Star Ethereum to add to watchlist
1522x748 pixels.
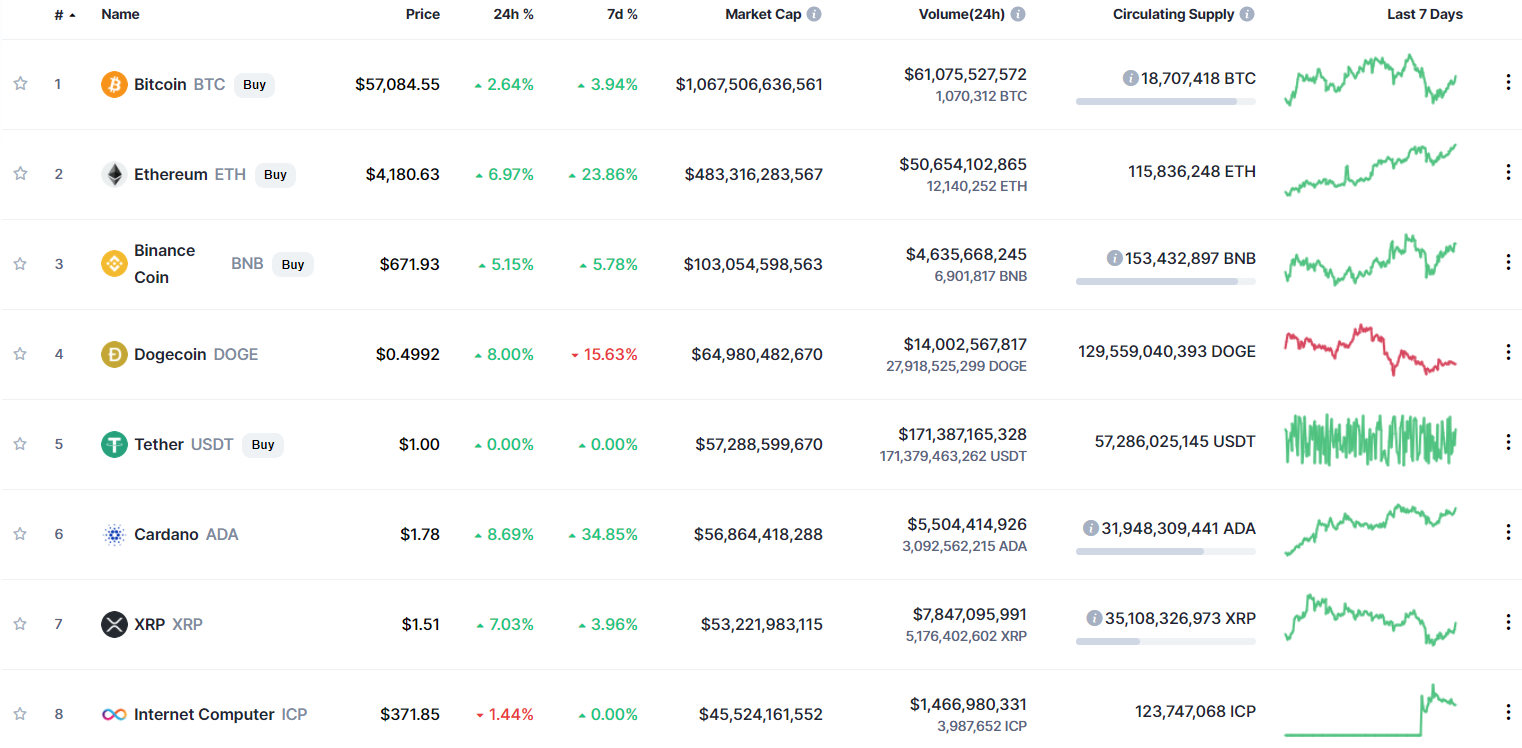20,174
